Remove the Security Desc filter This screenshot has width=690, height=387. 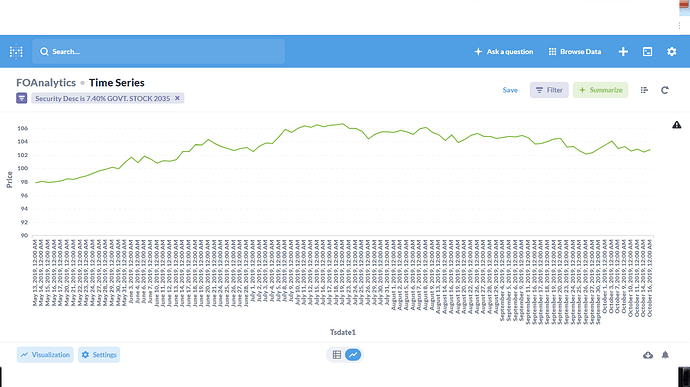coord(177,98)
